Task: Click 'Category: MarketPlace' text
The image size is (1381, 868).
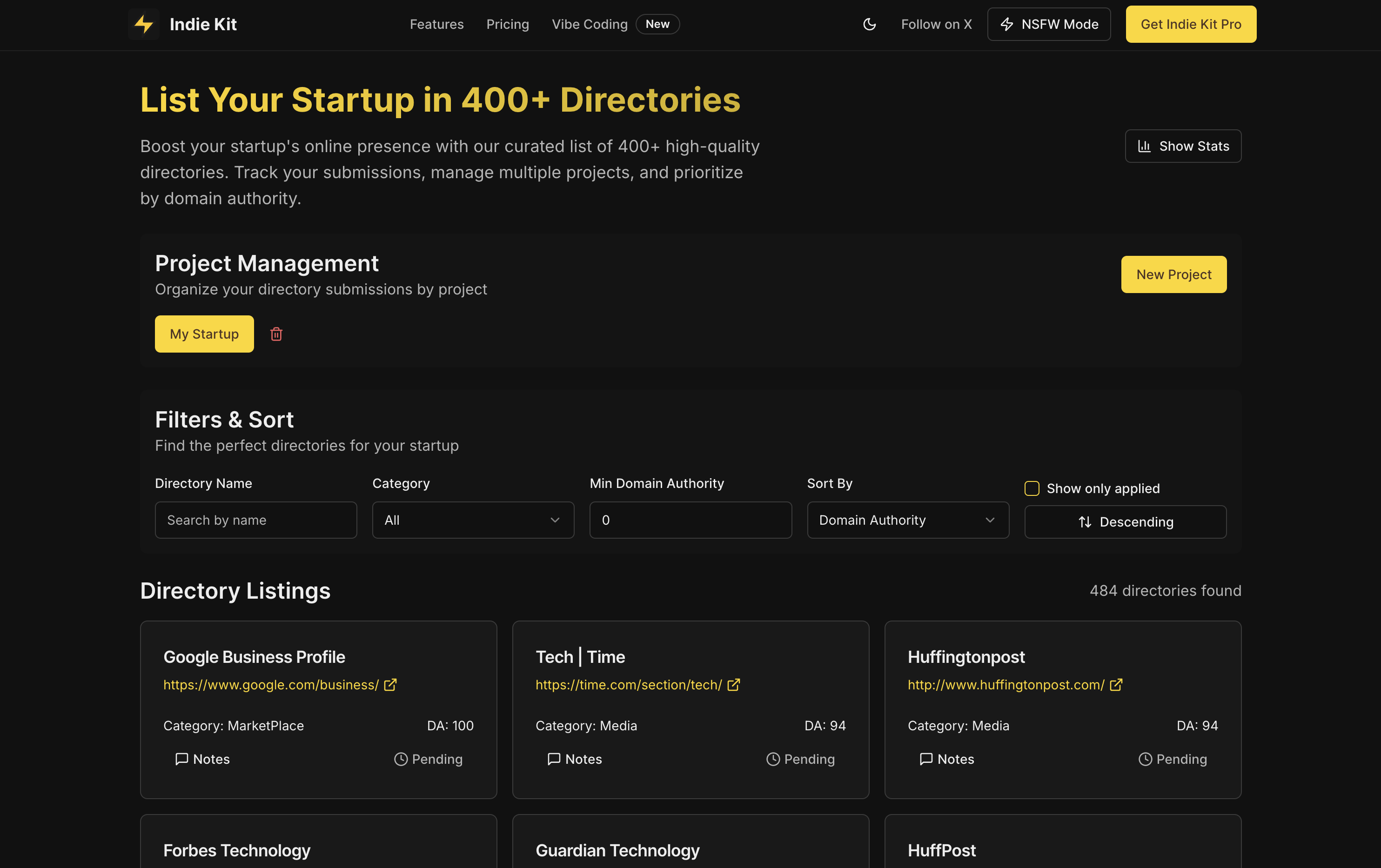Action: click(234, 726)
